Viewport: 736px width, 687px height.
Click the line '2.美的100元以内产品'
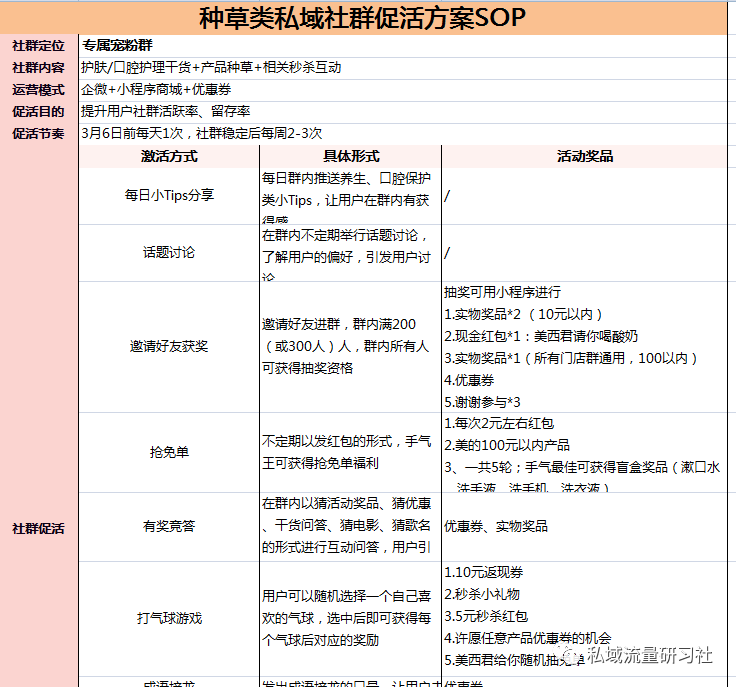click(x=506, y=445)
